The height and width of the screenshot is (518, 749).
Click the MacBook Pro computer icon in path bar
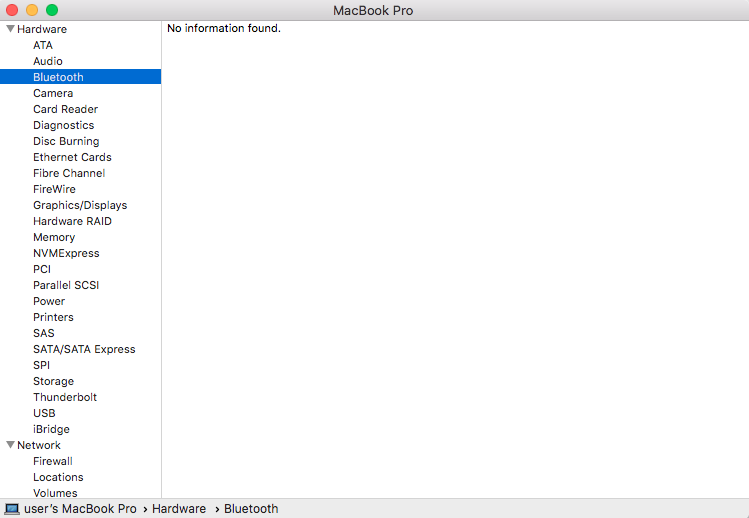pos(11,509)
